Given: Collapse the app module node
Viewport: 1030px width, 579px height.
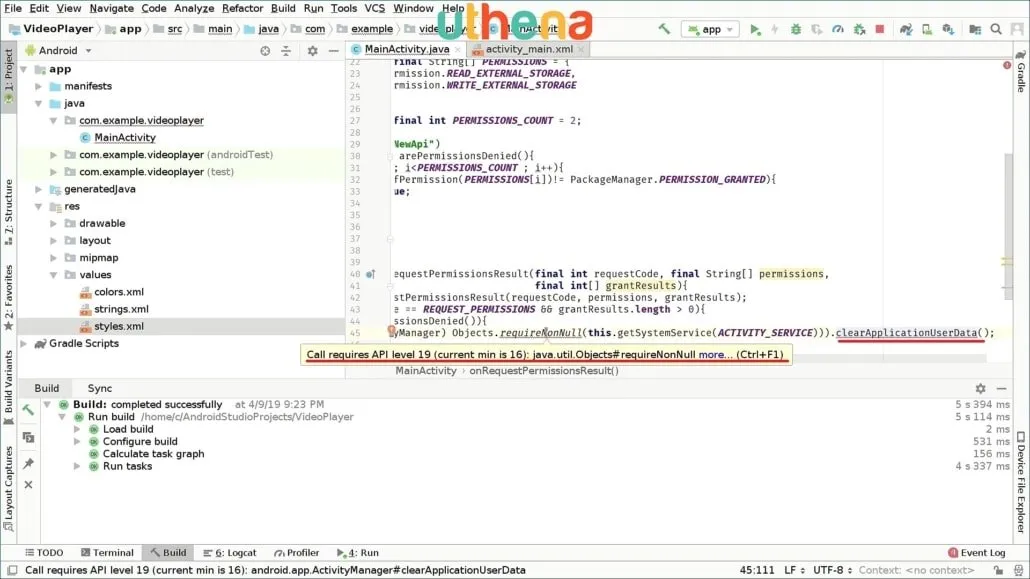Looking at the screenshot, I should pyautogui.click(x=24, y=69).
